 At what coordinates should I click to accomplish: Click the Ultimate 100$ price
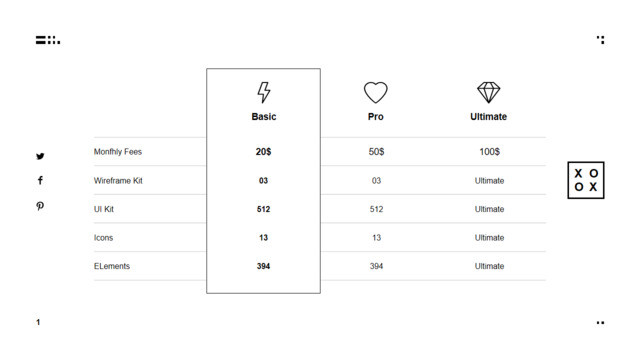pos(489,152)
